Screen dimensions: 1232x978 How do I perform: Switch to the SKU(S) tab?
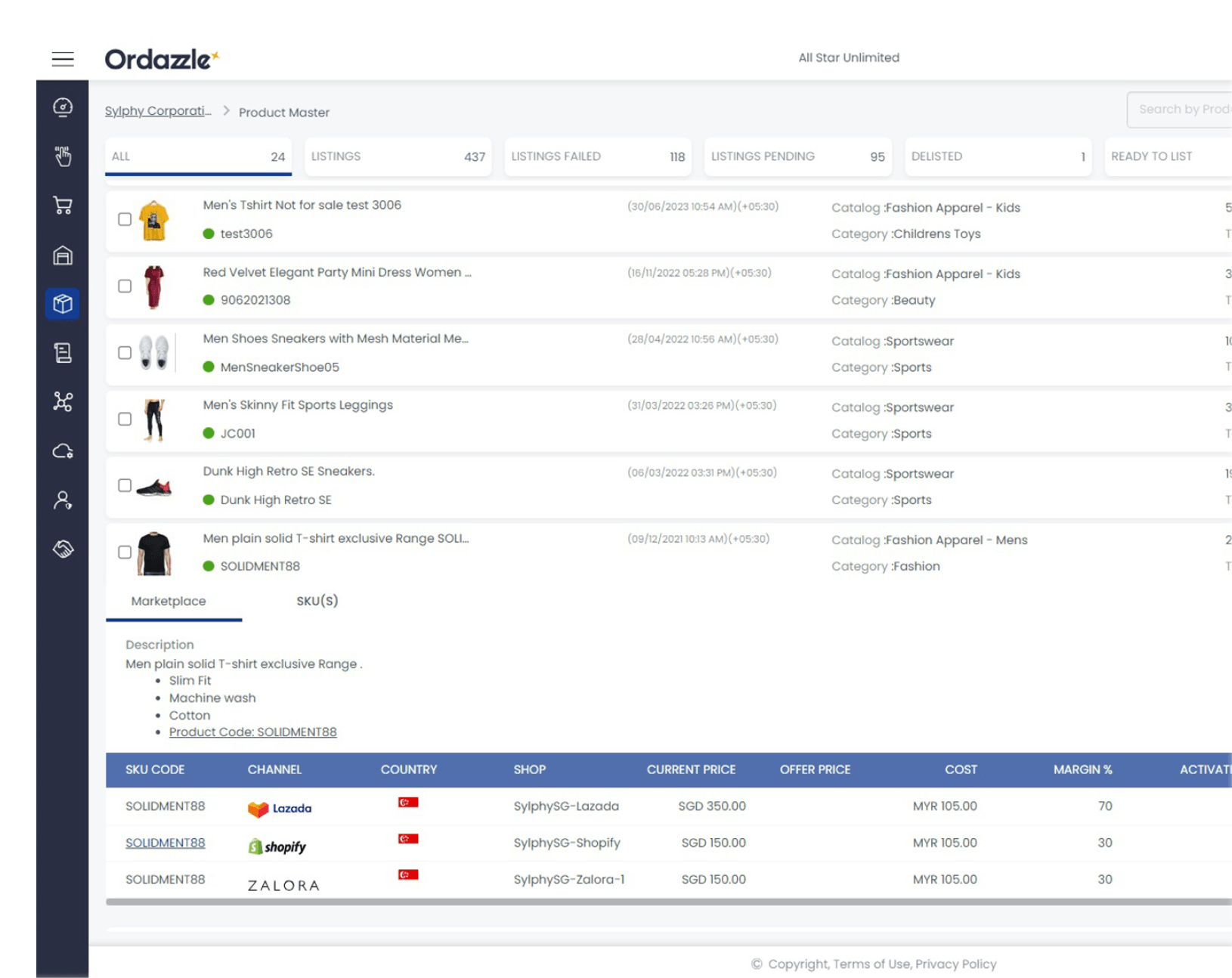pyautogui.click(x=317, y=601)
